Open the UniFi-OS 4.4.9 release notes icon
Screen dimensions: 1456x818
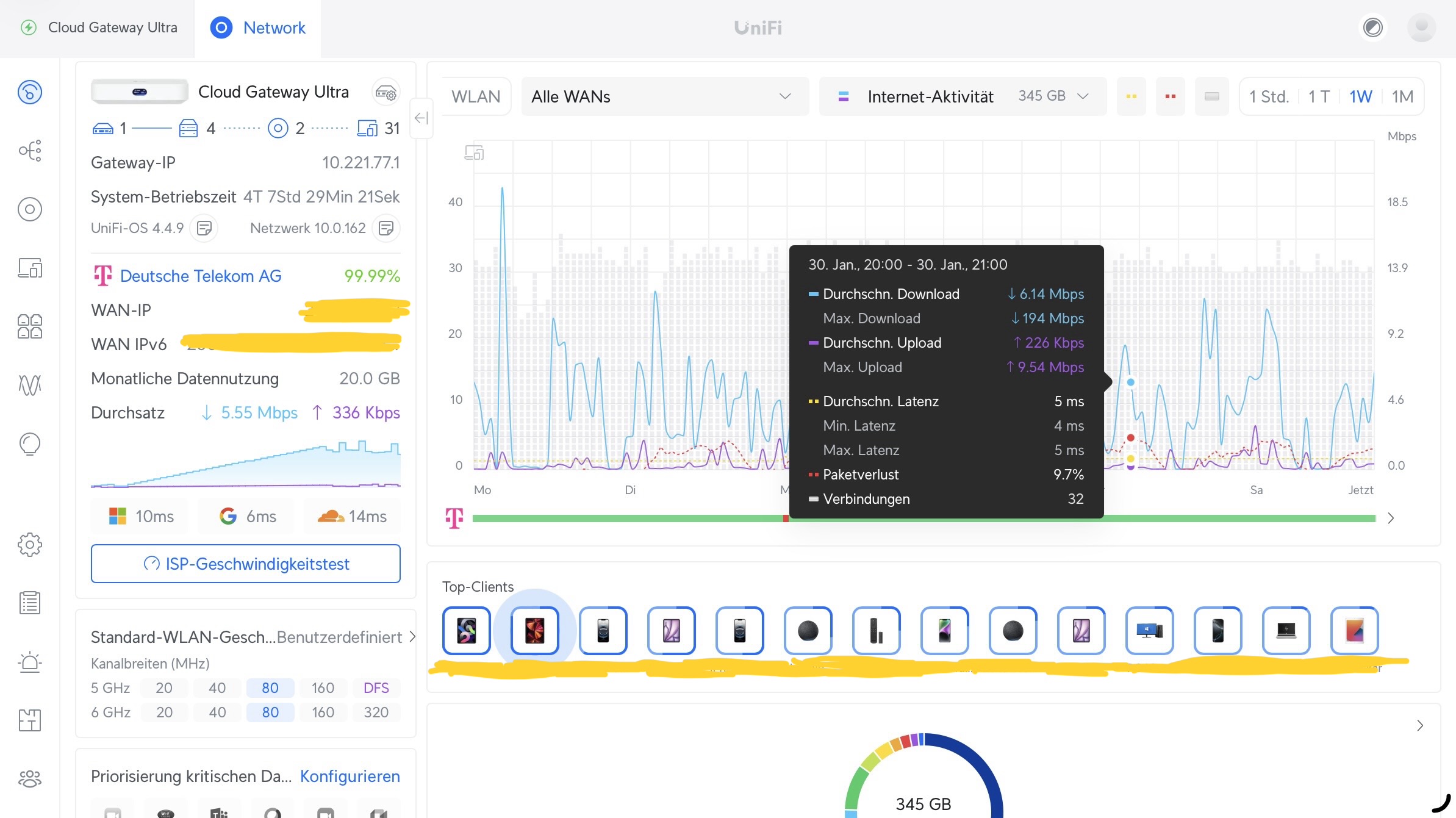click(204, 228)
